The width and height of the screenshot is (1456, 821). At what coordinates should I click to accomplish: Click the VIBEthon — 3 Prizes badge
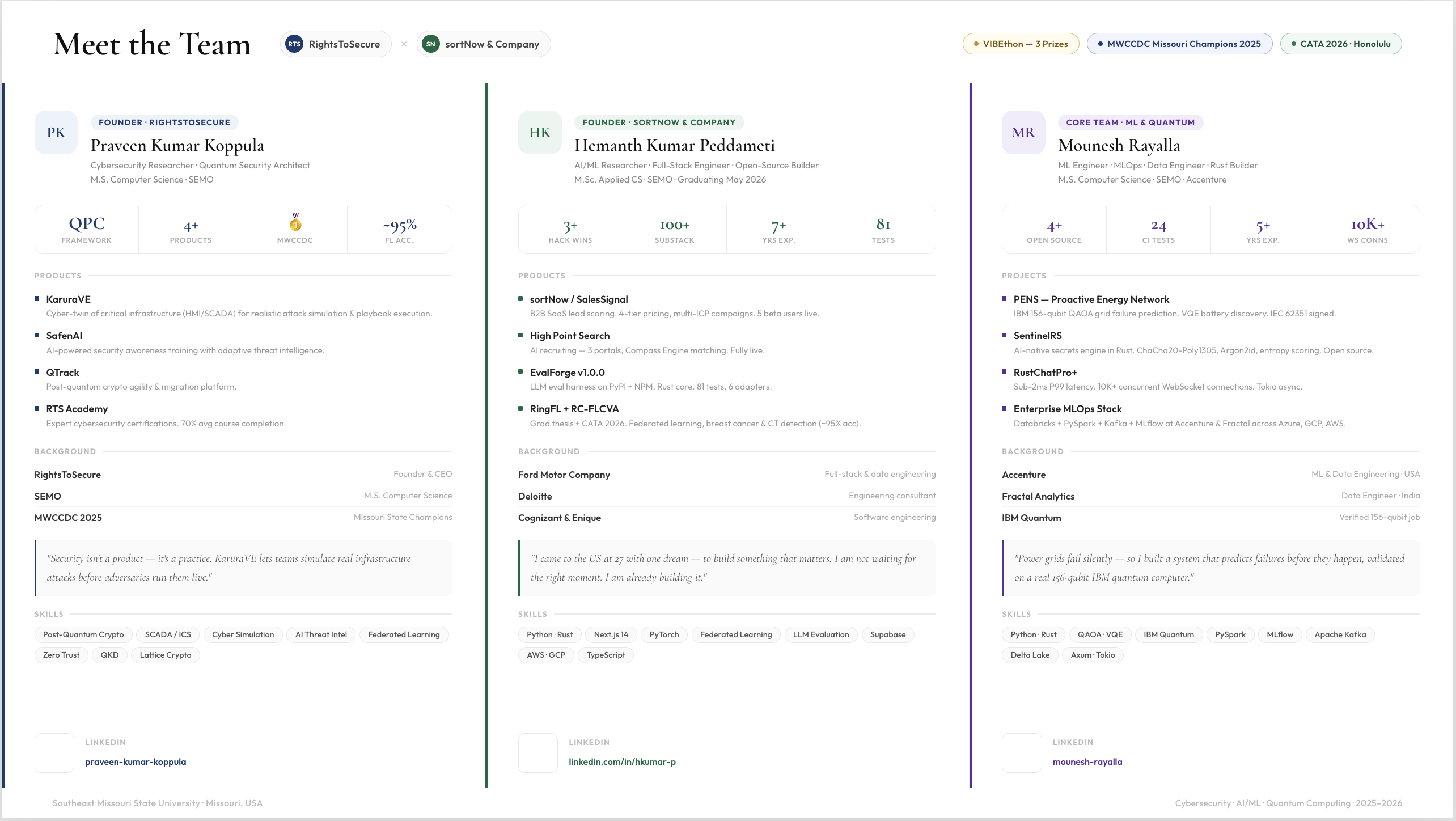click(1021, 44)
